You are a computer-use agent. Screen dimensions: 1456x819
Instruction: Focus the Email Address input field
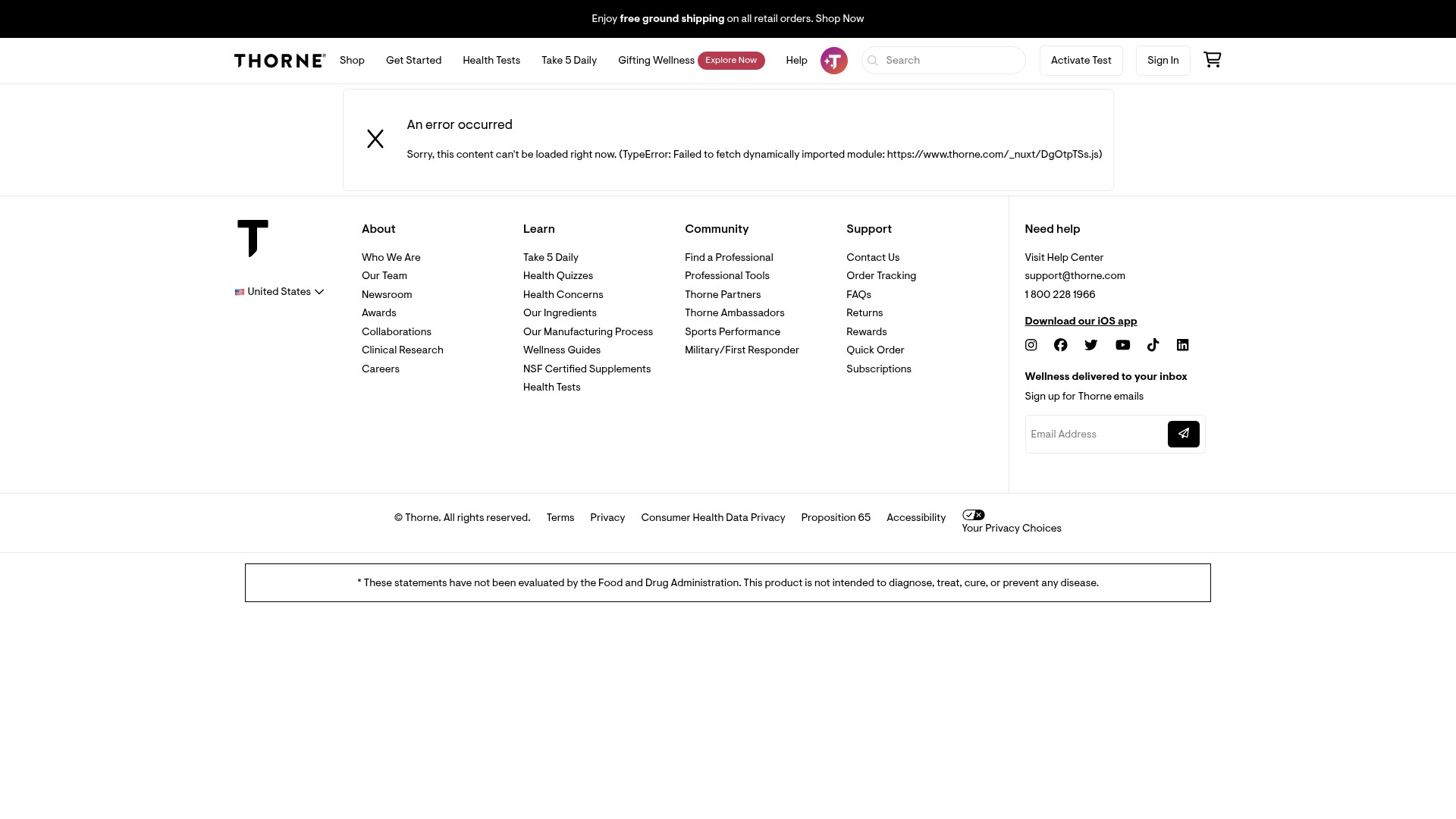tap(1097, 435)
